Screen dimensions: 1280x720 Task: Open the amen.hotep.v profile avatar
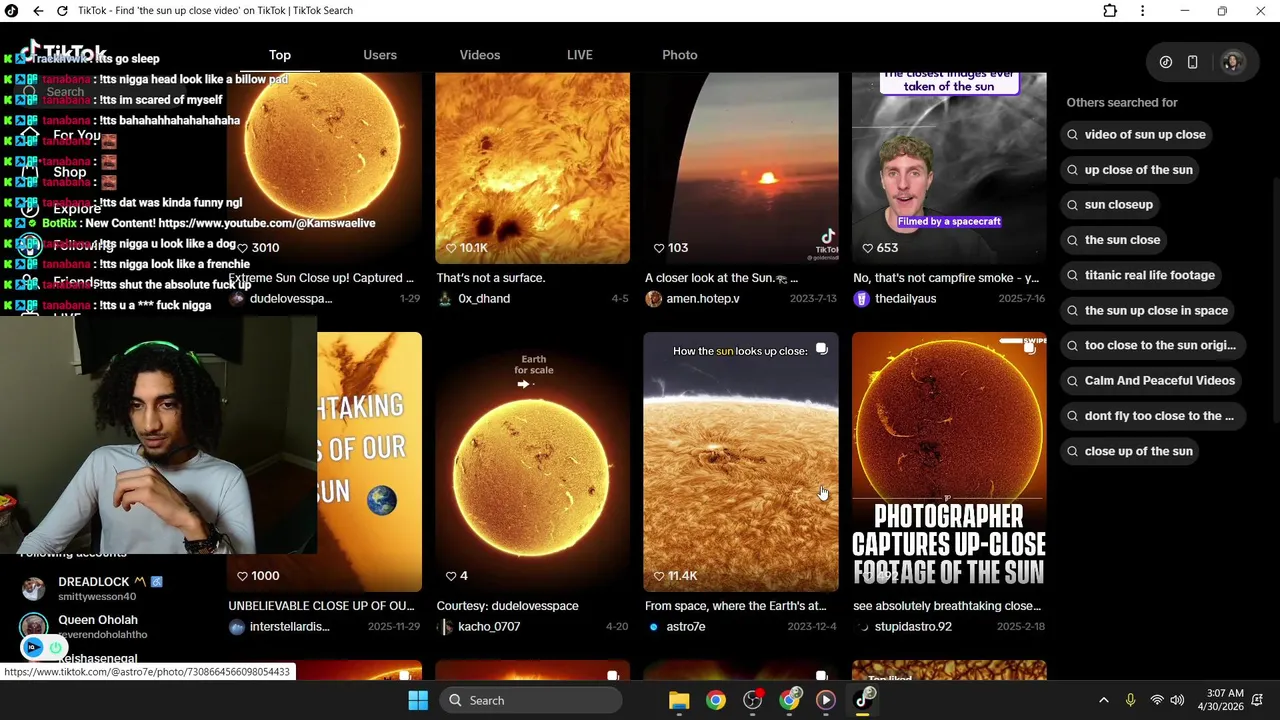coord(653,299)
